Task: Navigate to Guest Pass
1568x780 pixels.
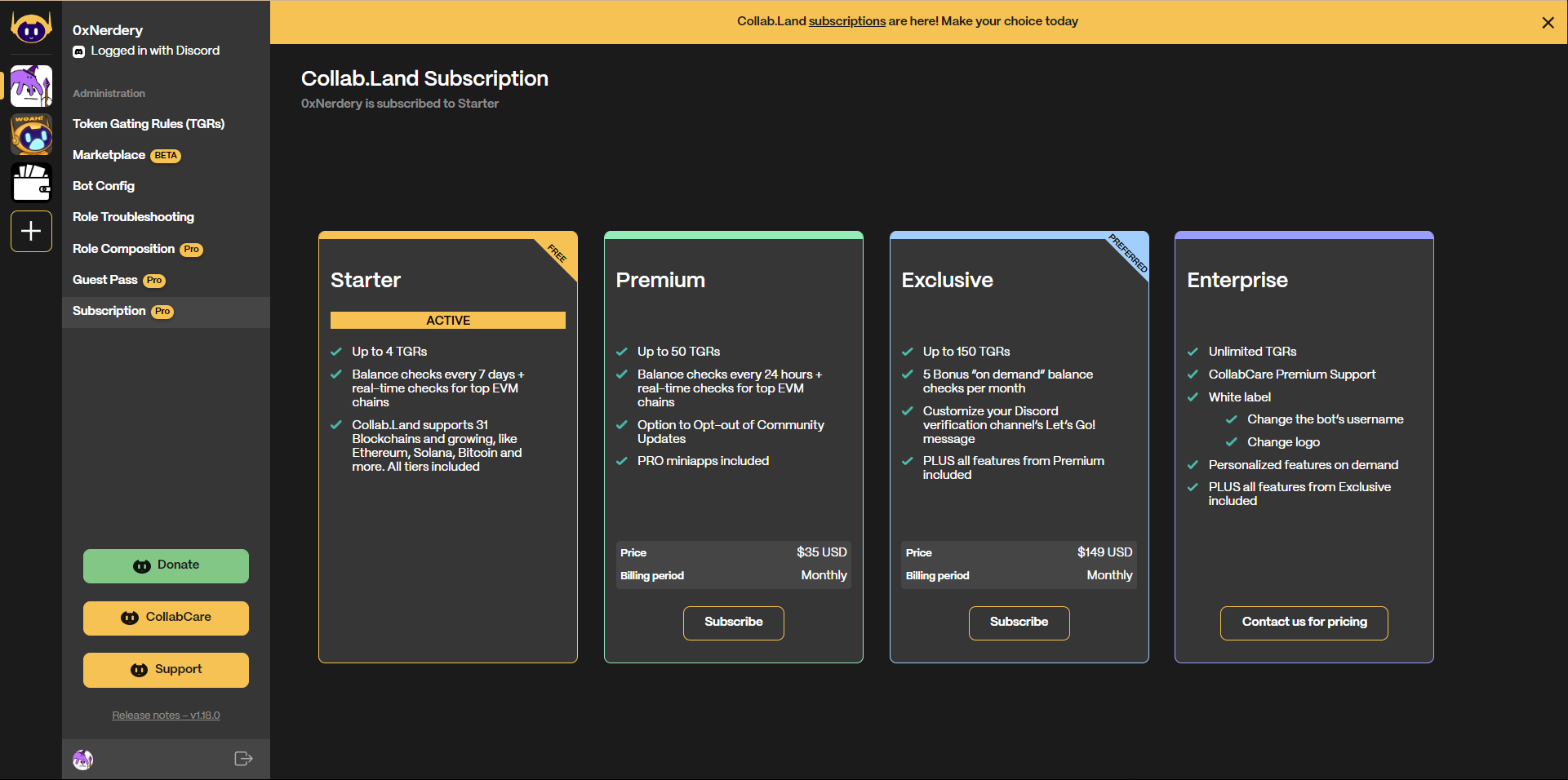Action: point(104,280)
